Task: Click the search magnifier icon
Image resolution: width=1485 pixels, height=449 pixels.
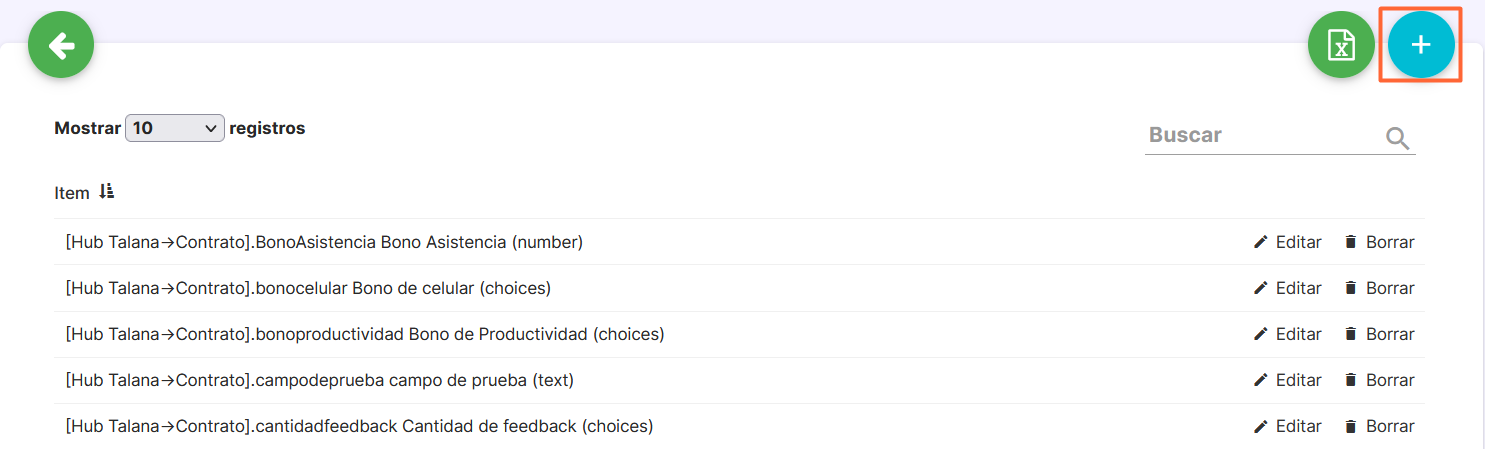Action: (x=1398, y=139)
